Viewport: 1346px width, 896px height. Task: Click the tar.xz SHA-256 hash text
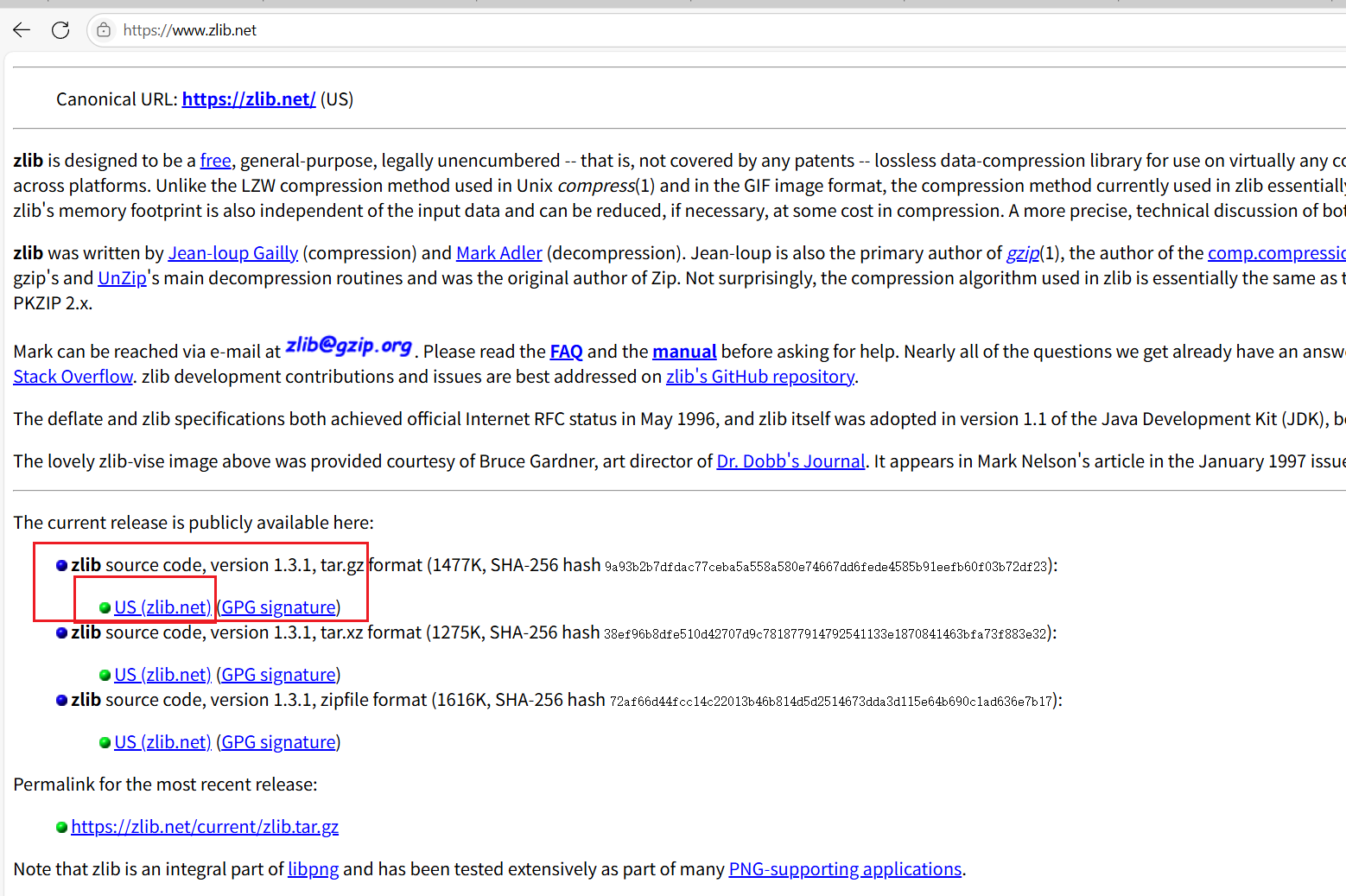pyautogui.click(x=825, y=634)
